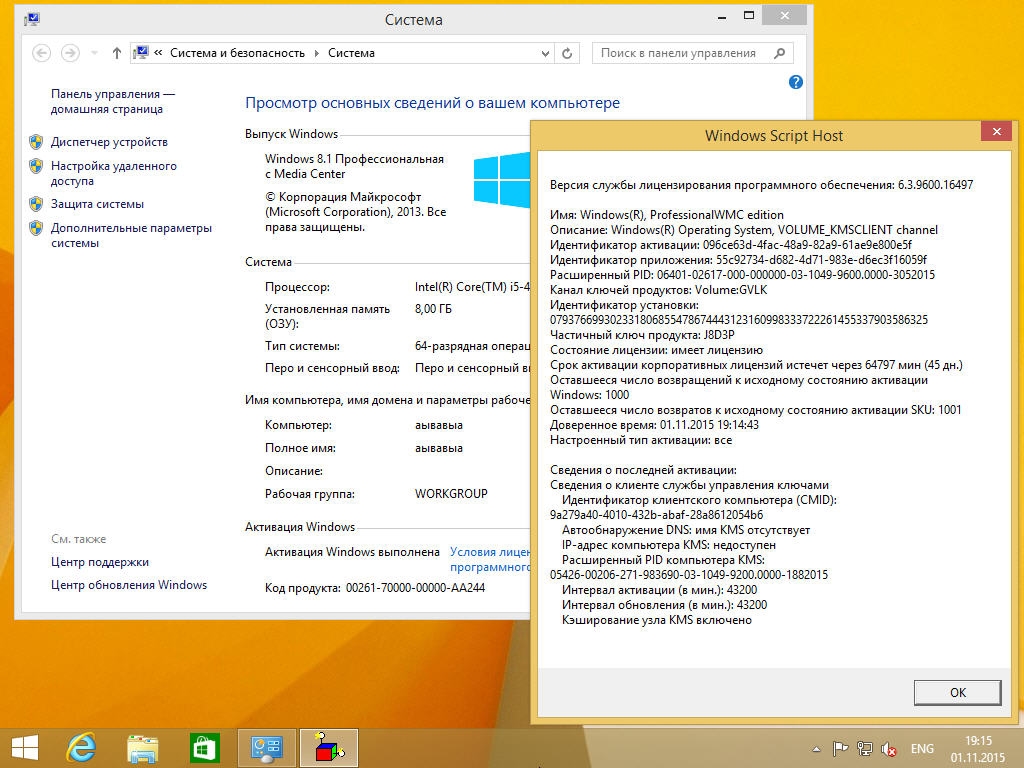
Task: Click the 'Имя: Windows(R), ProfessionalWMC edition' line
Action: (x=667, y=215)
